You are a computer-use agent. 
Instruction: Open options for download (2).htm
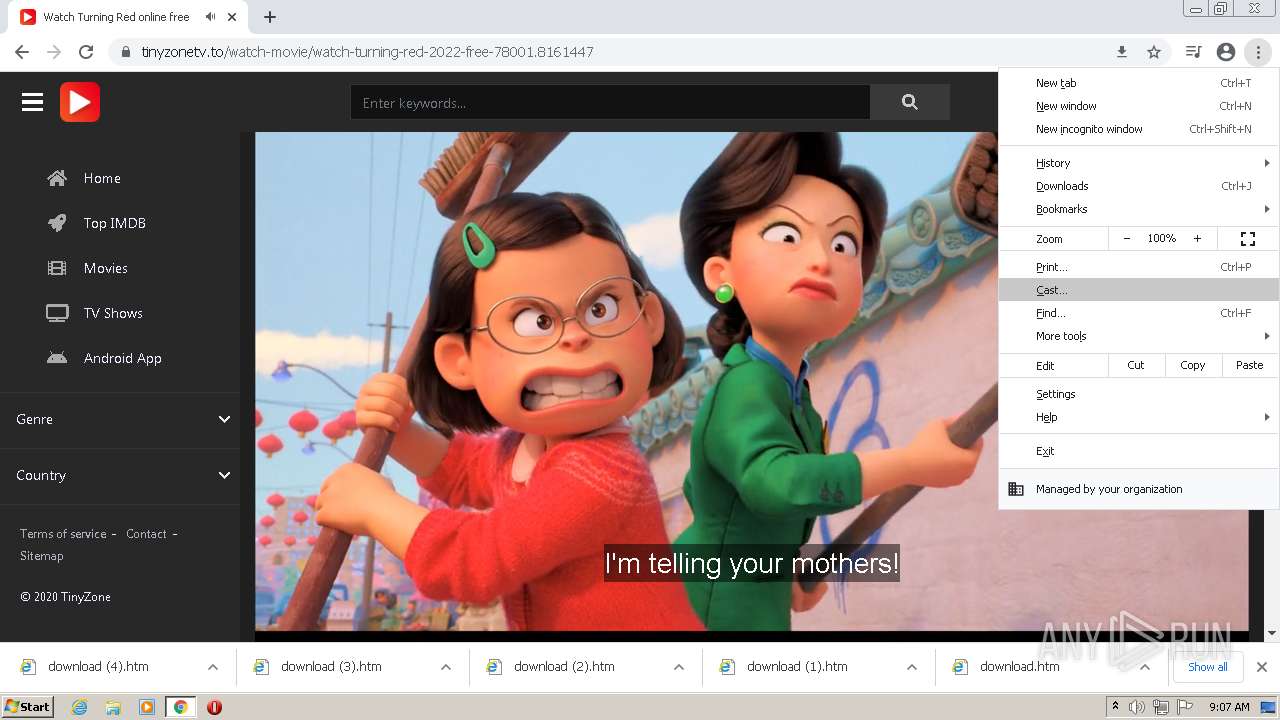[679, 667]
